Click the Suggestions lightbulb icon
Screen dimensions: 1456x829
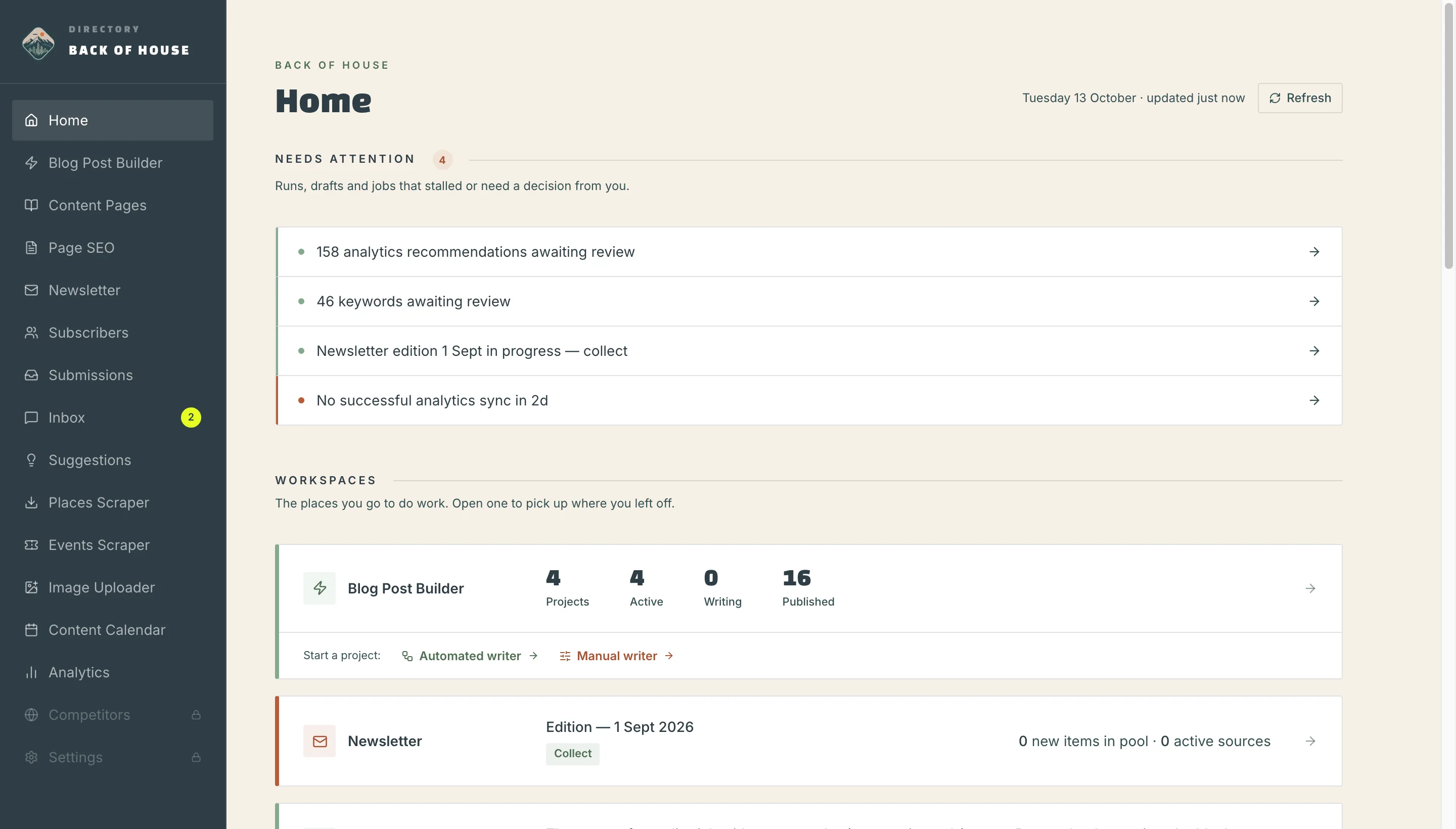pos(31,460)
